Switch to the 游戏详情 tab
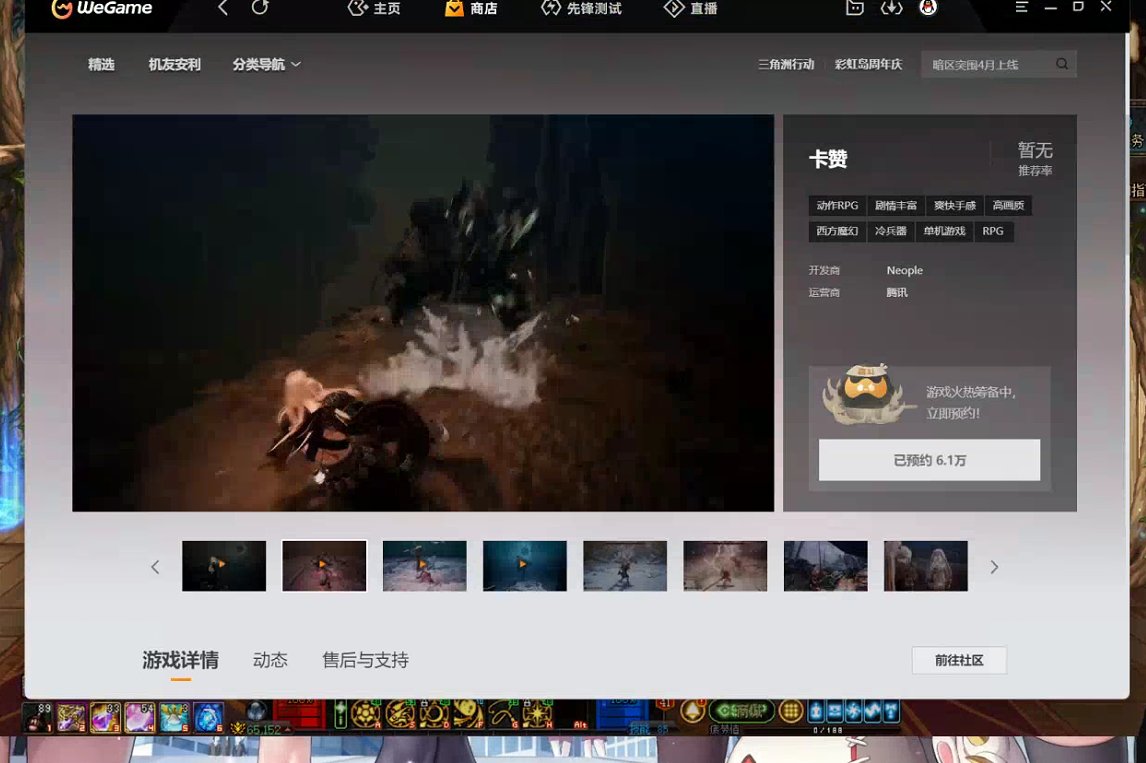The width and height of the screenshot is (1146, 763). click(x=181, y=660)
